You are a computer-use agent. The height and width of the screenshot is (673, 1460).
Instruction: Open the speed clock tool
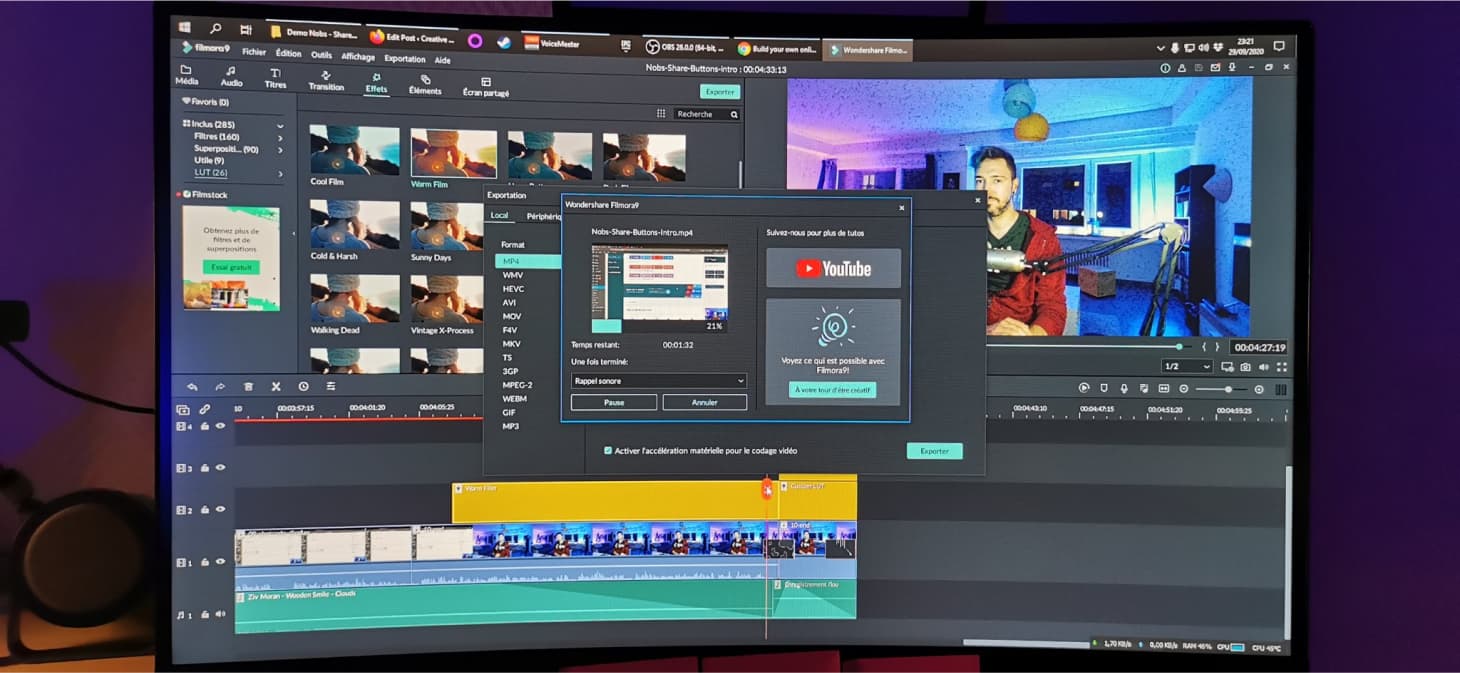303,387
